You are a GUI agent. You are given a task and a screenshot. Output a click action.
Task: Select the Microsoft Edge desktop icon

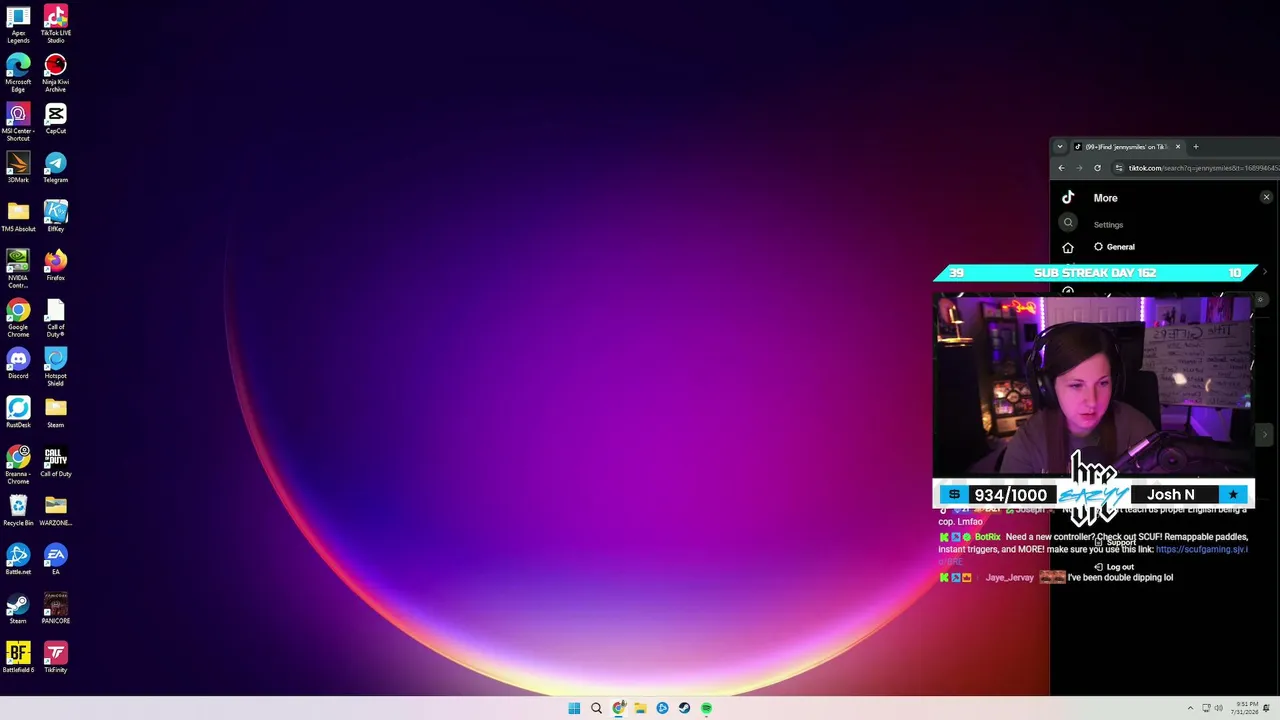pyautogui.click(x=18, y=73)
